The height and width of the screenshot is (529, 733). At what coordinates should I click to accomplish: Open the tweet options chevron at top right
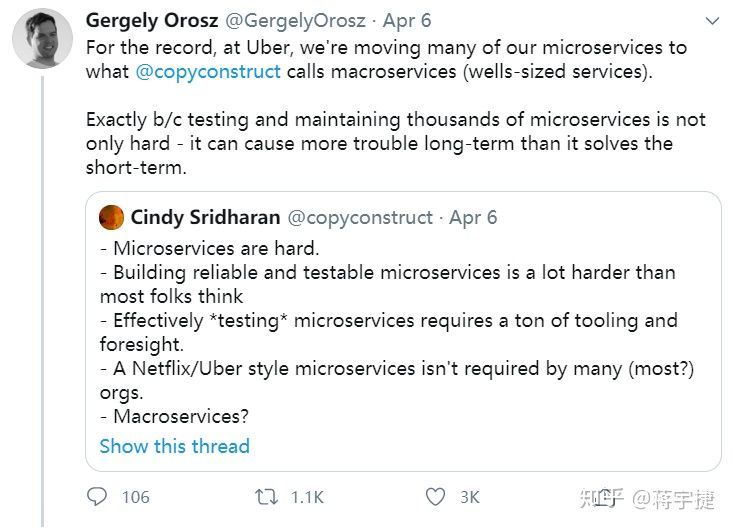[712, 21]
